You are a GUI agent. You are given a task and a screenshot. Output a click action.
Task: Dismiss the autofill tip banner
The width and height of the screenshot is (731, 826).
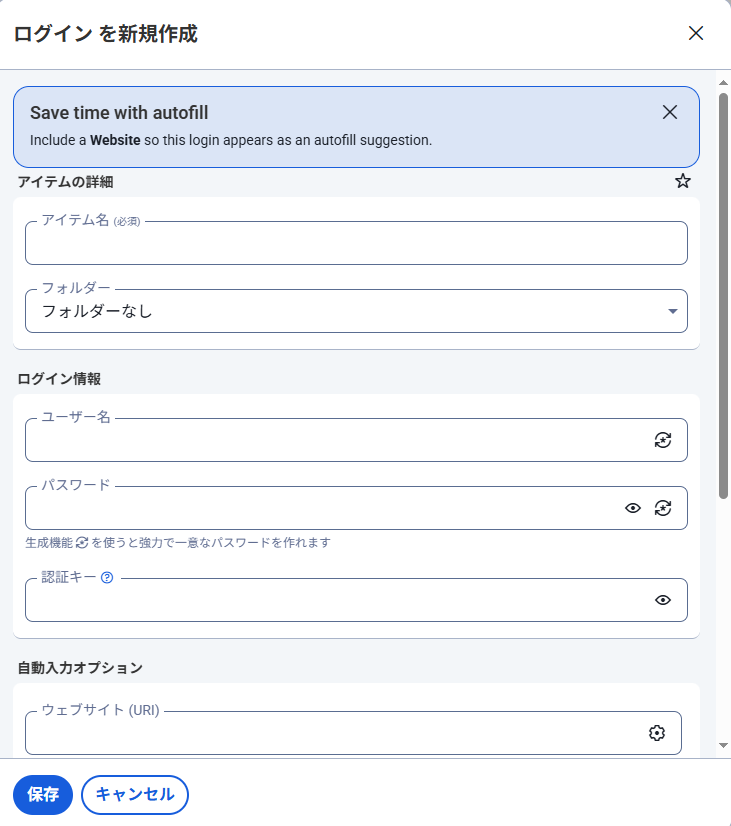click(670, 112)
